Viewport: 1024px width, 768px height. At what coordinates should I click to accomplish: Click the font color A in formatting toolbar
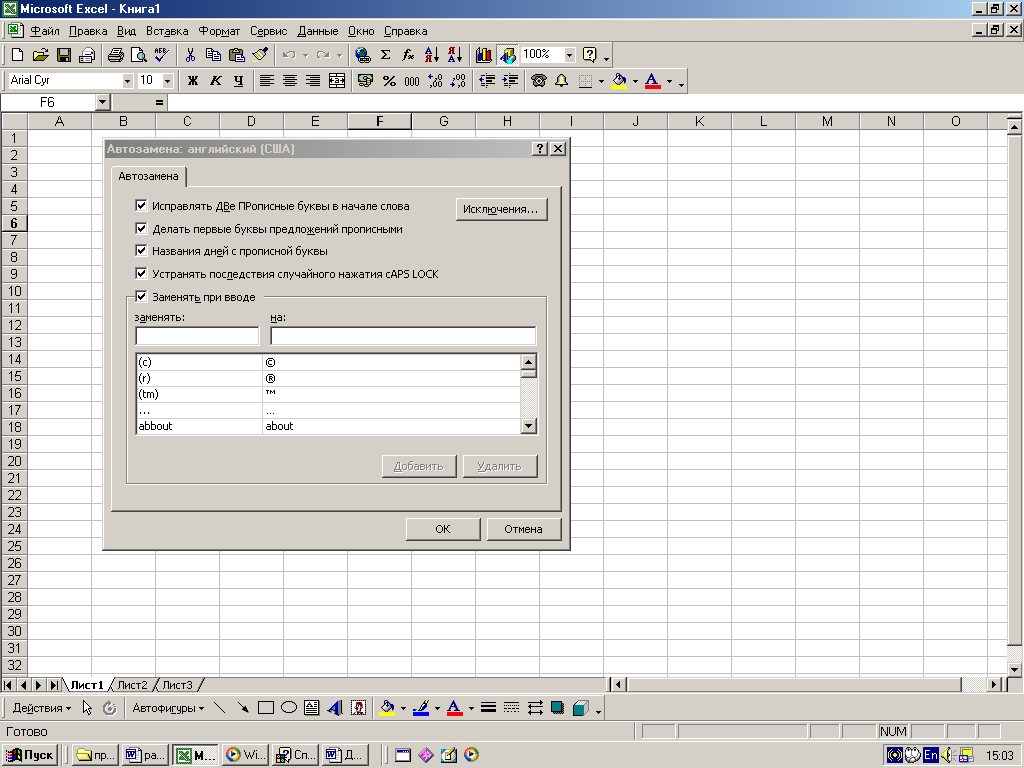pos(652,81)
